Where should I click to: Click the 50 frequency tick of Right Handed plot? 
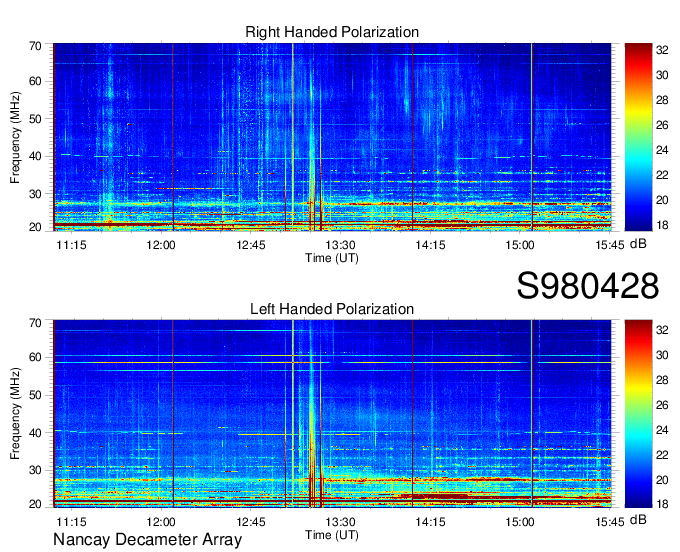click(35, 119)
